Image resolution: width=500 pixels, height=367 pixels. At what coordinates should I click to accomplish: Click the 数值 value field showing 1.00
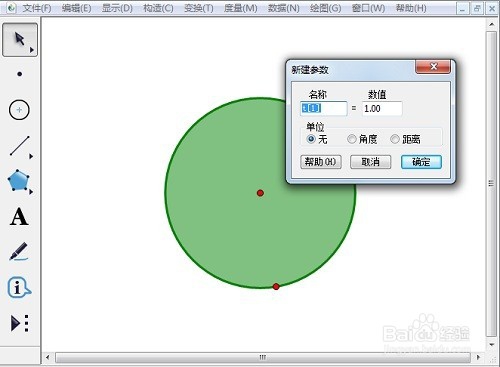pyautogui.click(x=382, y=109)
